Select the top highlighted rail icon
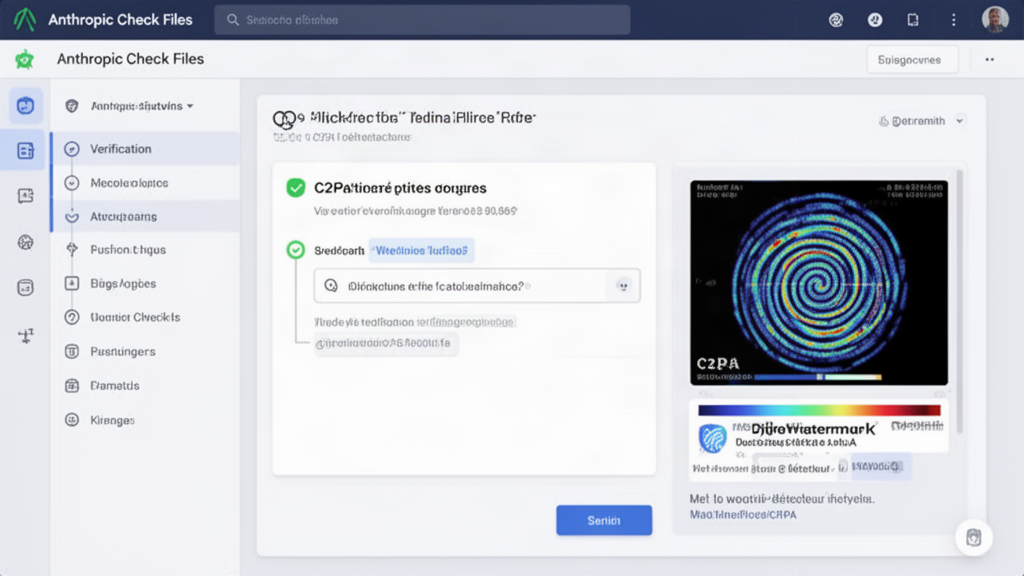 (25, 105)
